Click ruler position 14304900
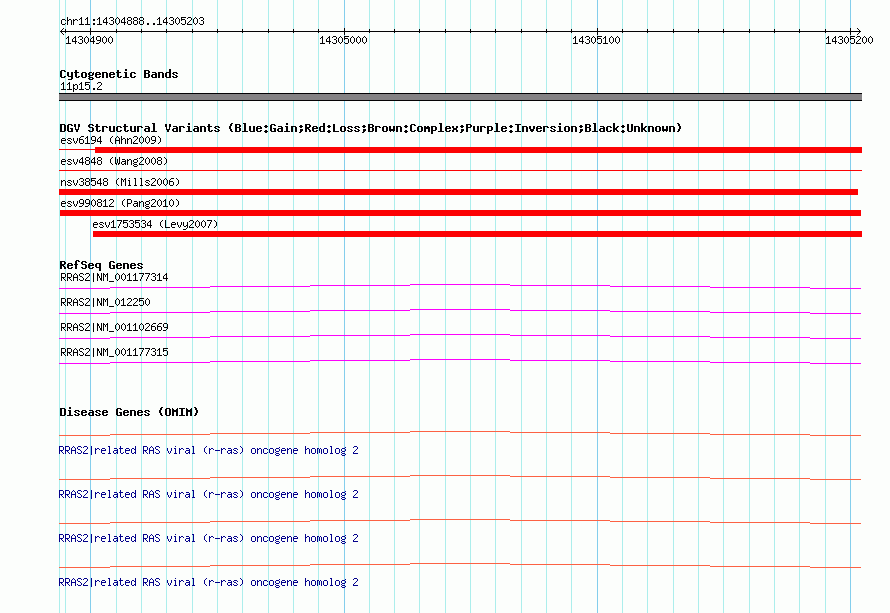This screenshot has width=890, height=613. coord(89,40)
